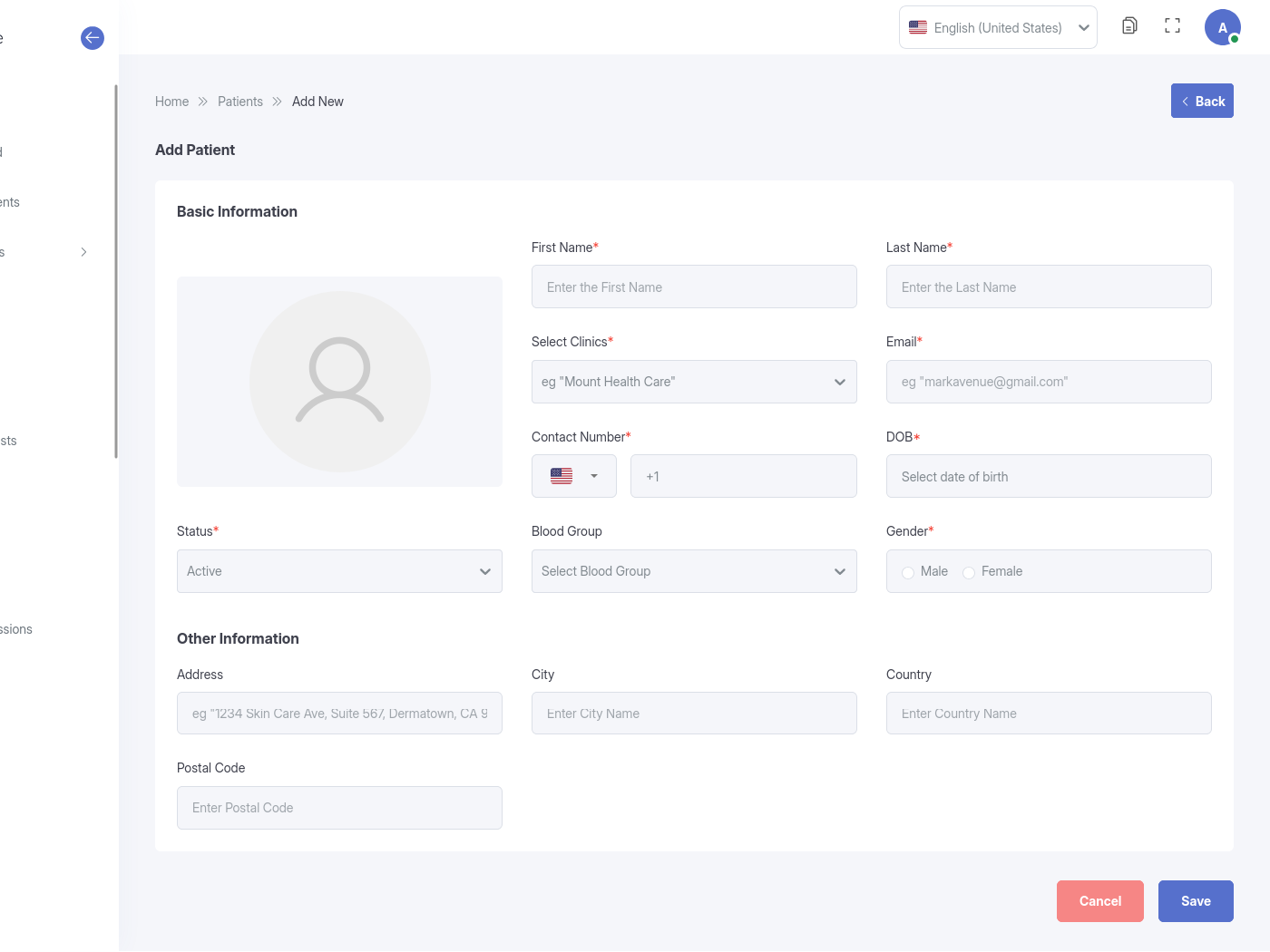Click the patient profile photo placeholder

tap(339, 382)
